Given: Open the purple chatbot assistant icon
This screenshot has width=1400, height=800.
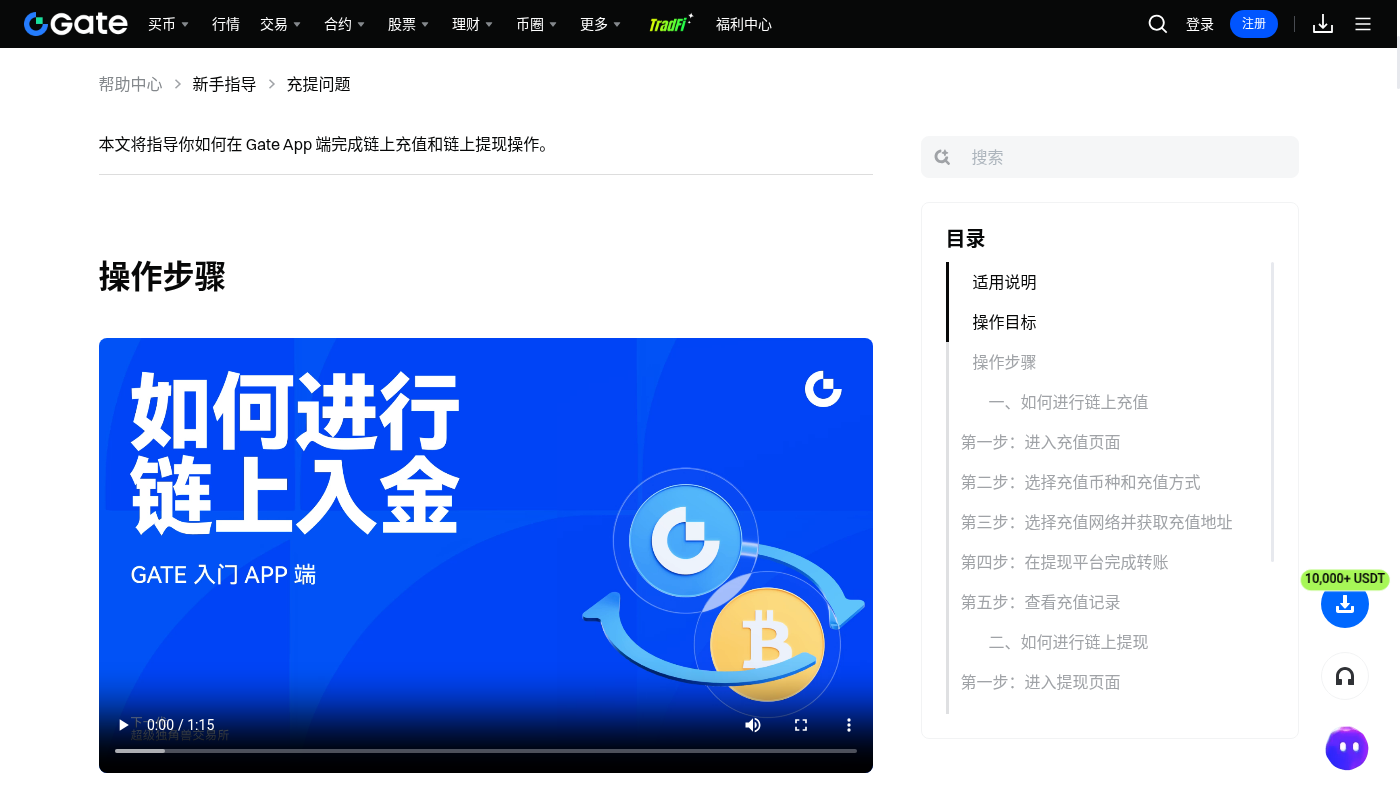Looking at the screenshot, I should click(x=1347, y=748).
